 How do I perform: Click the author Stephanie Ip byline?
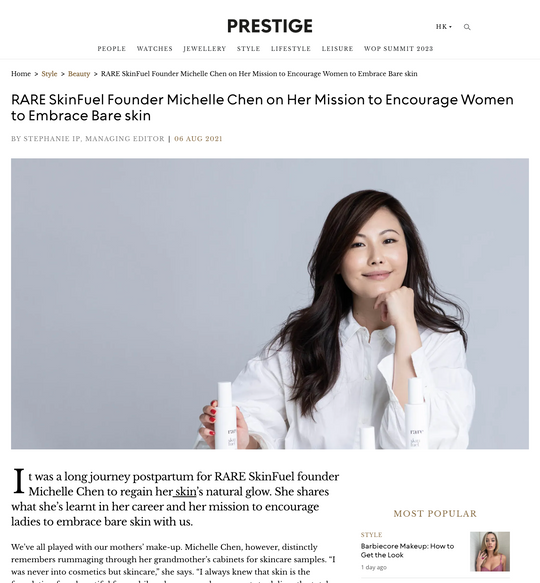point(88,139)
